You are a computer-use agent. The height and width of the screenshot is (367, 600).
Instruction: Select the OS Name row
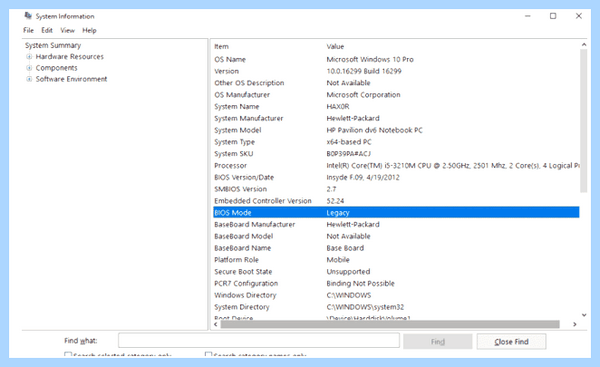(x=396, y=59)
